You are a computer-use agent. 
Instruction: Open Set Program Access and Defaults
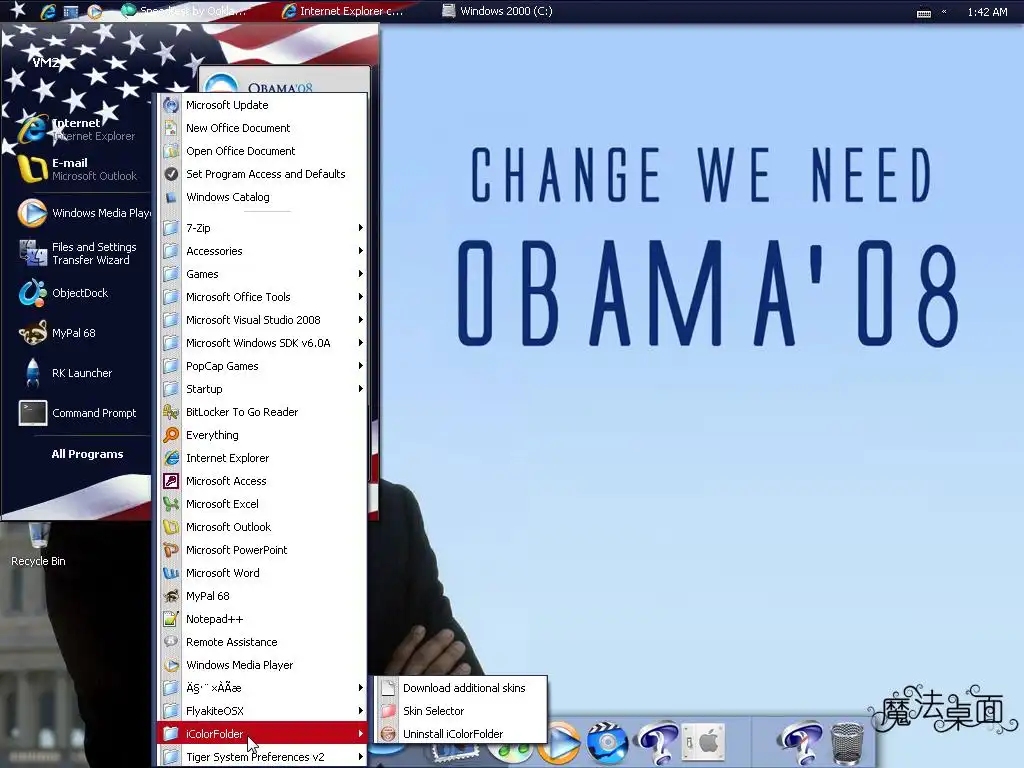pos(263,174)
